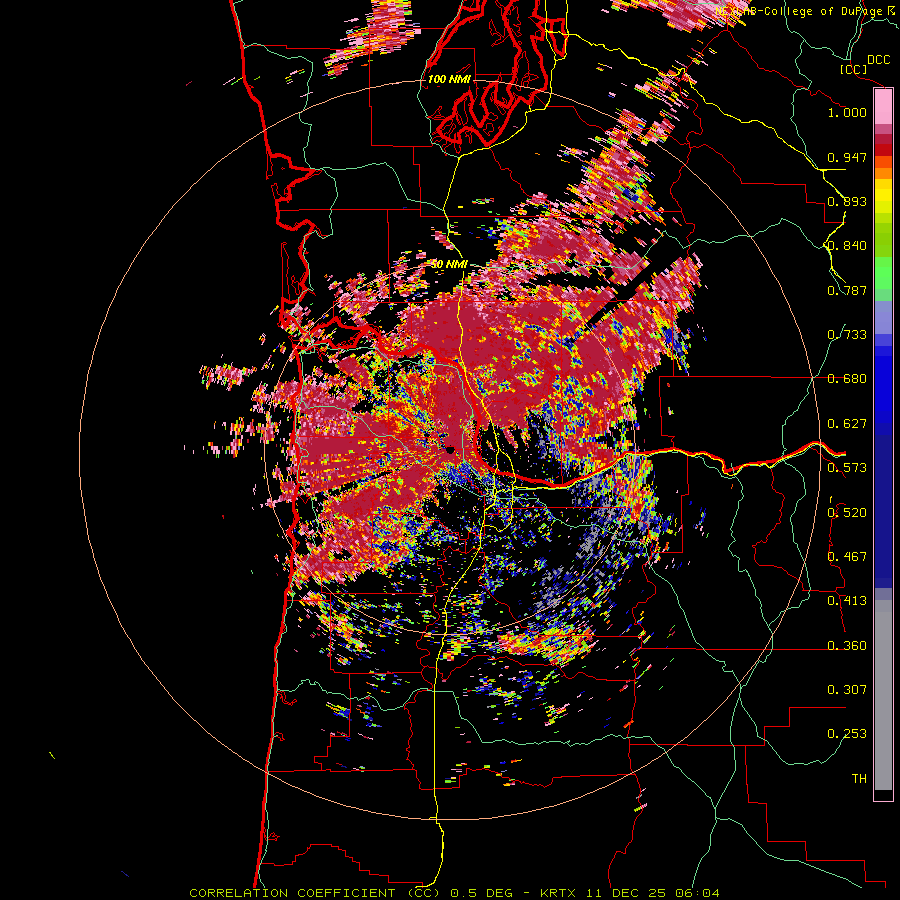This screenshot has height=900, width=900.
Task: Click the 0.947 legend value
Action: 847,157
